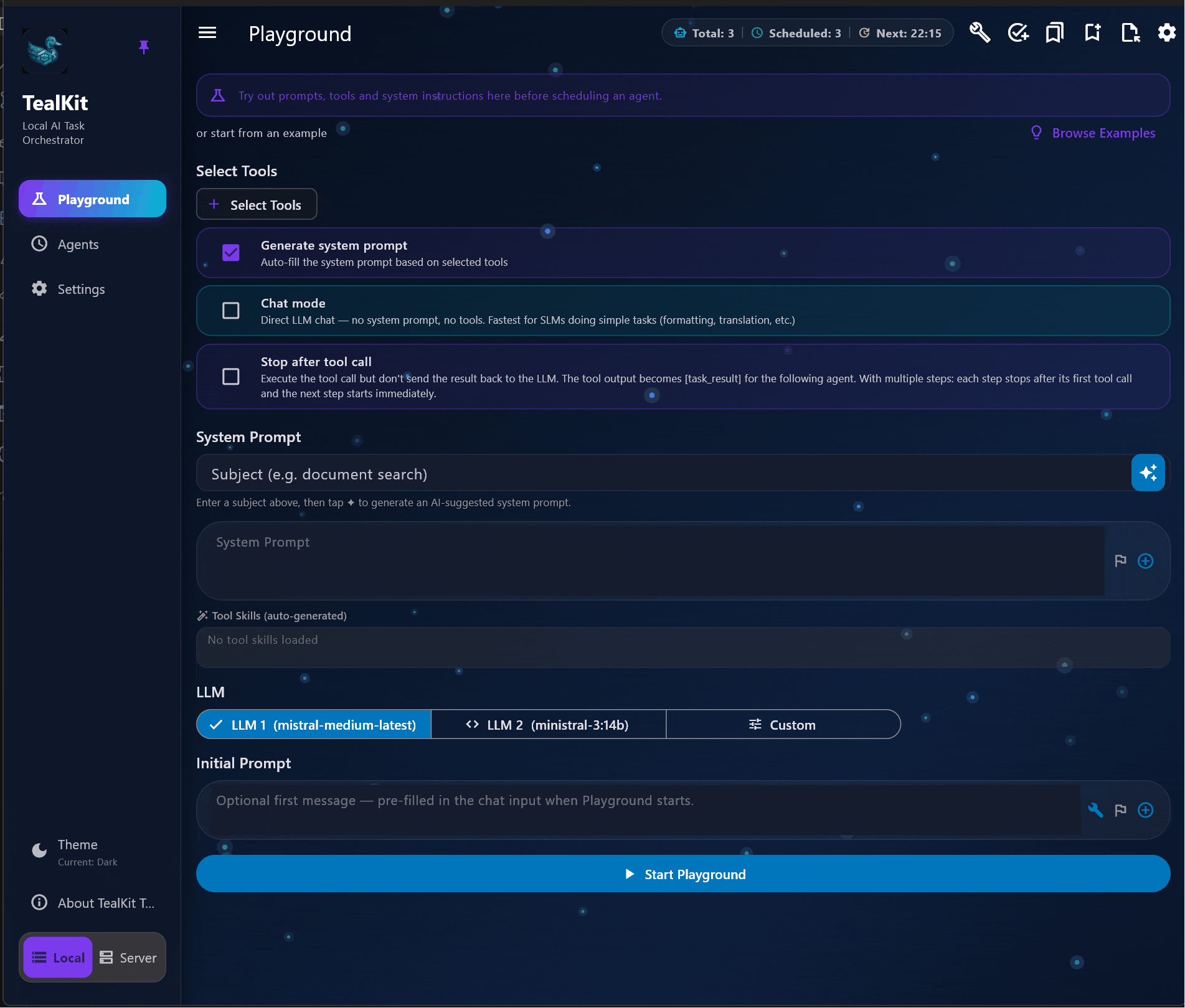1185x1008 pixels.
Task: Check the Stop after tool call box
Action: click(231, 377)
